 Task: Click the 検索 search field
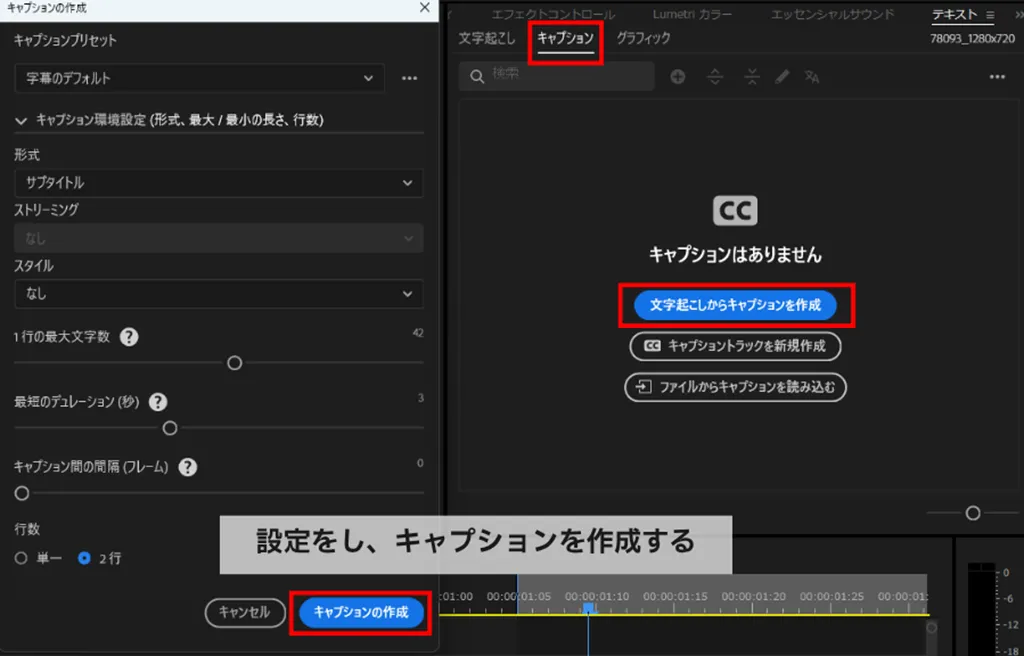click(557, 76)
